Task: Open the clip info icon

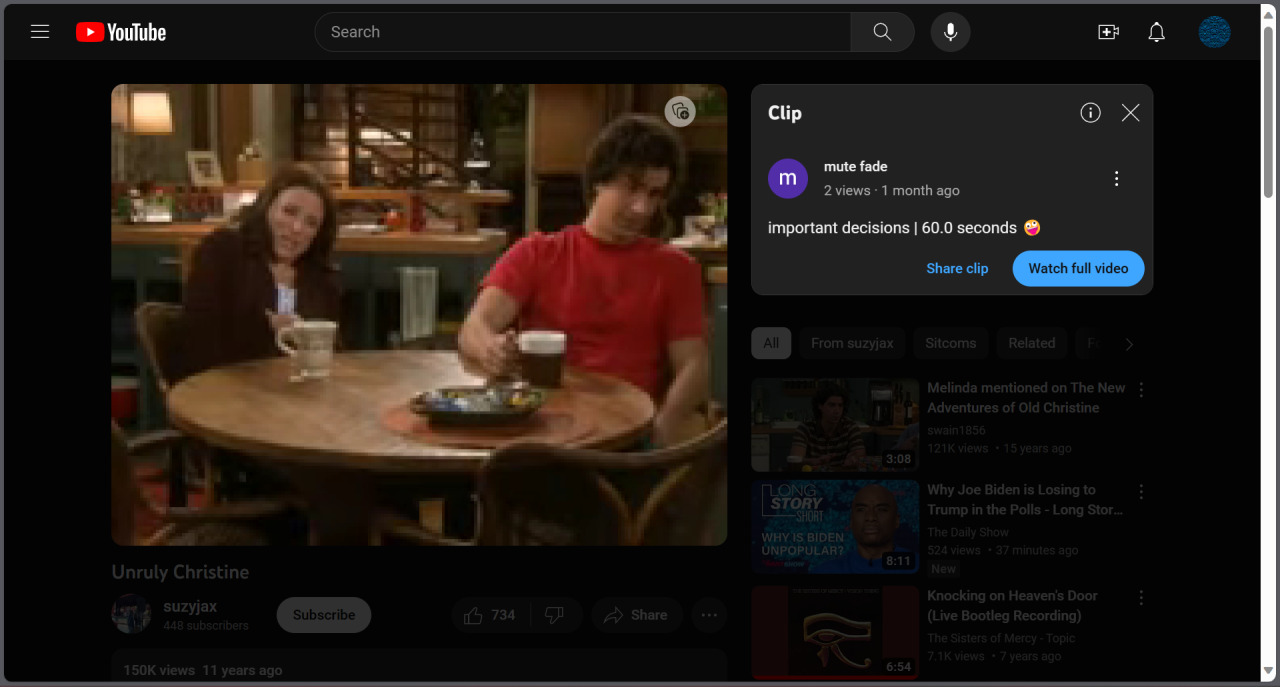Action: coord(1091,113)
